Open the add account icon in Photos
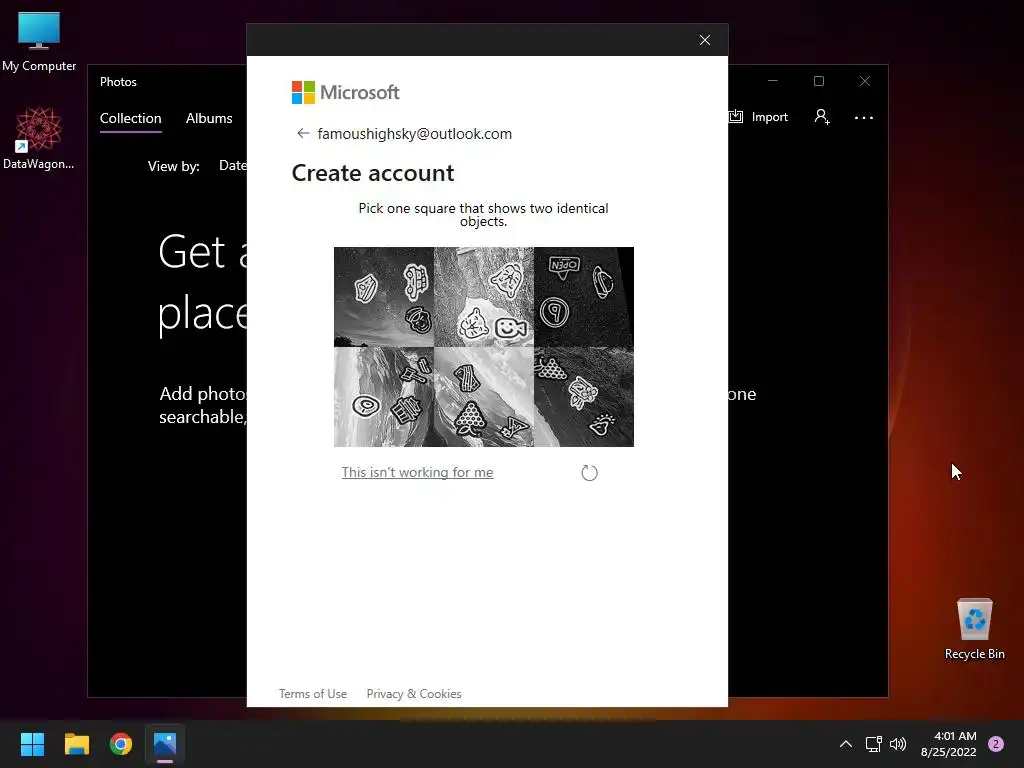Viewport: 1024px width, 768px height. 822,117
